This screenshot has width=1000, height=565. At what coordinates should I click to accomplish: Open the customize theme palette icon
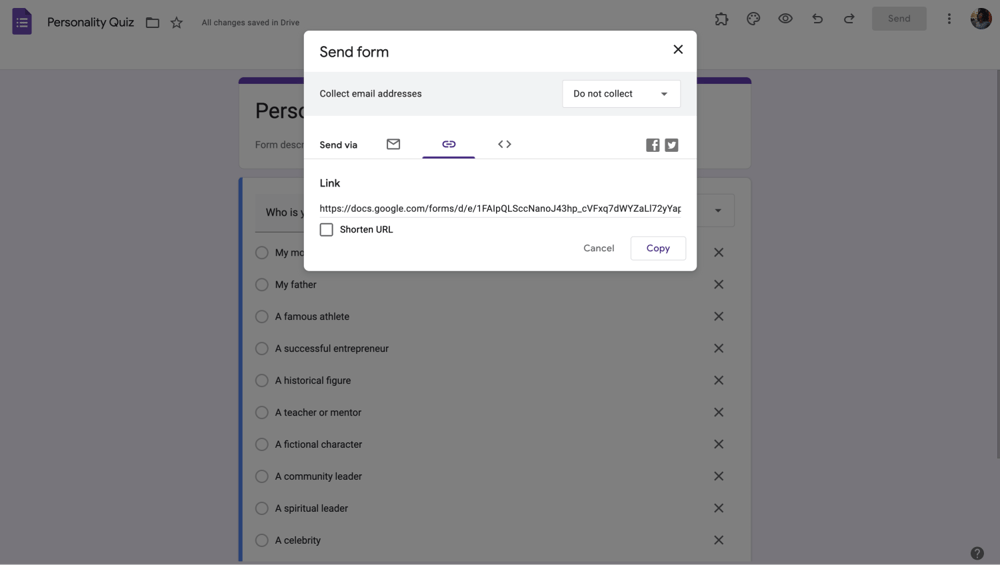click(x=753, y=19)
